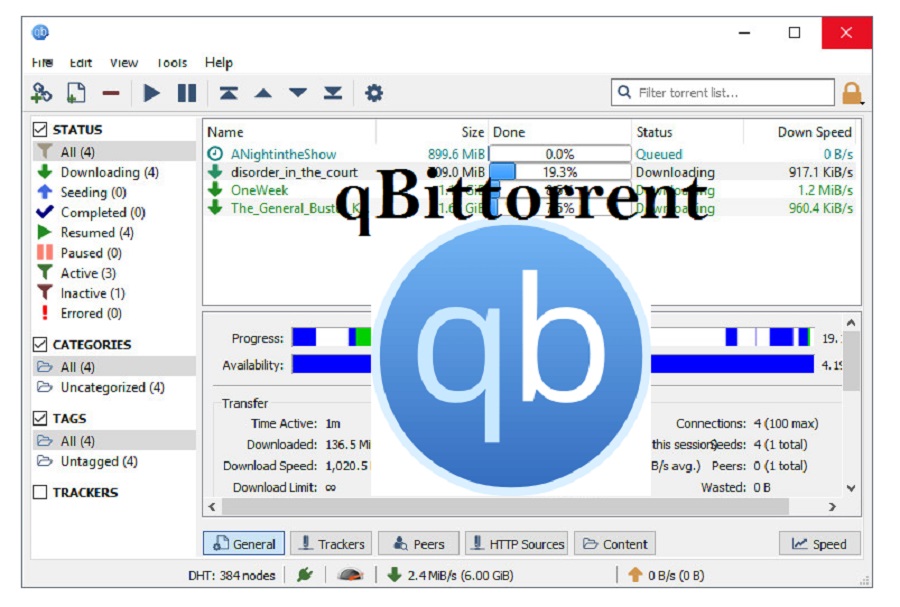Screen dimensions: 900x607
Task: Resume torrents with the play icon
Action: tap(152, 92)
